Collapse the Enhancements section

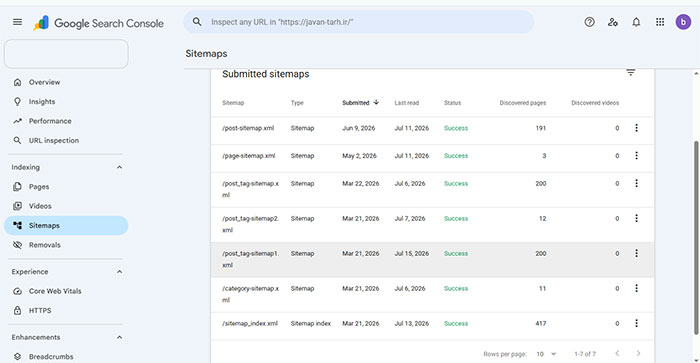(119, 337)
